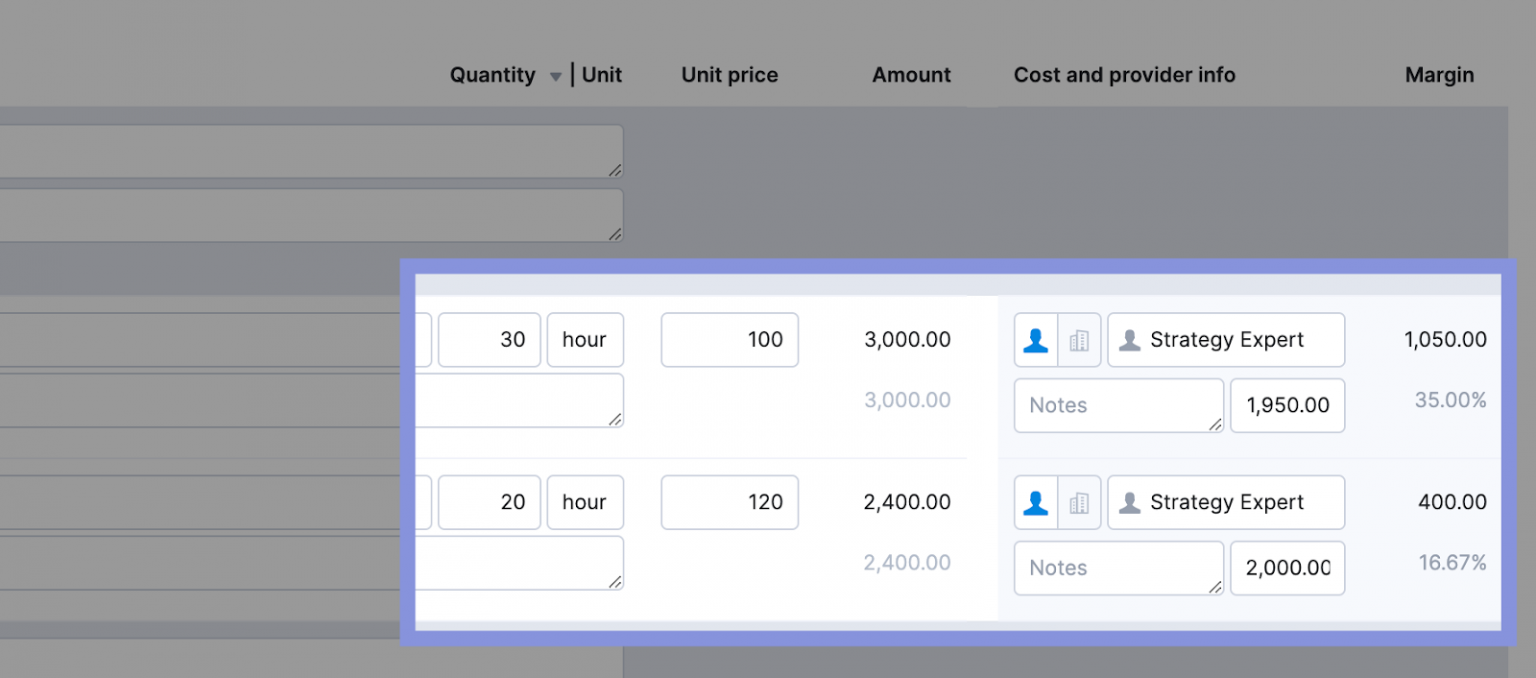
Task: Open the Quantity column sort dropdown
Action: click(x=556, y=75)
